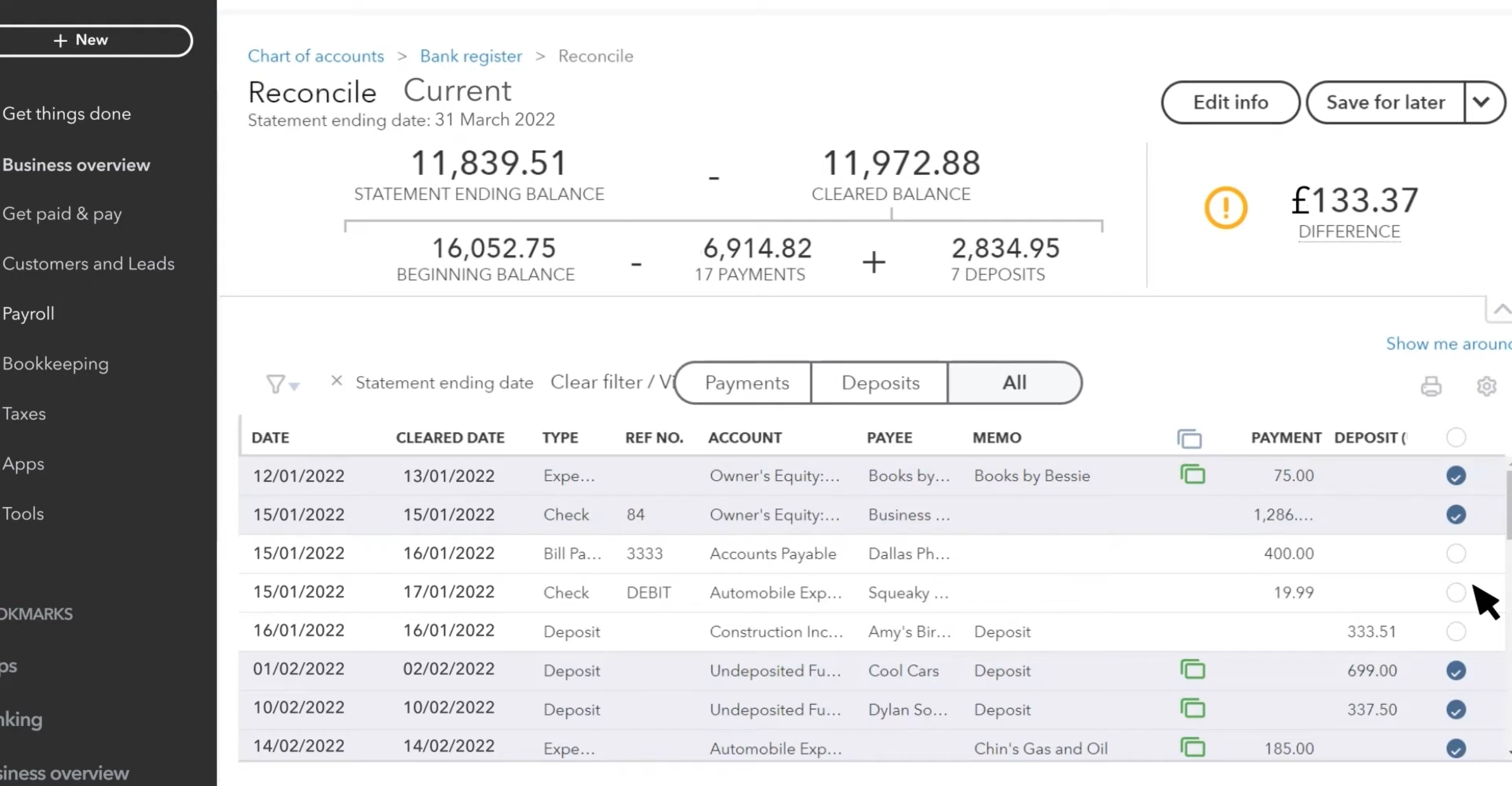Follow Bank register breadcrumb link
1512x786 pixels.
(x=471, y=56)
